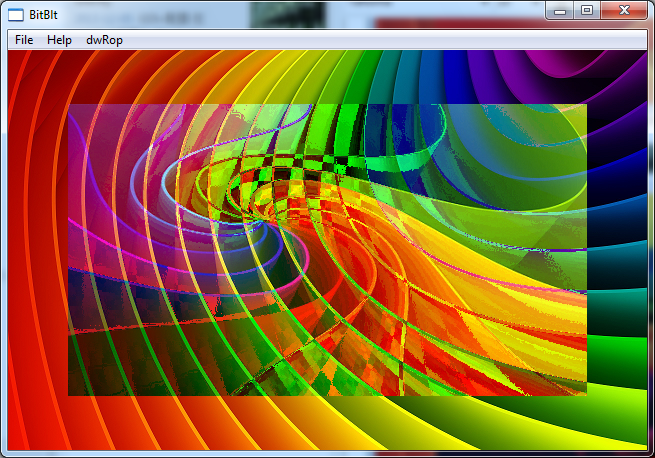655x458 pixels.
Task: Click the blended overlay image in center
Action: (x=328, y=250)
